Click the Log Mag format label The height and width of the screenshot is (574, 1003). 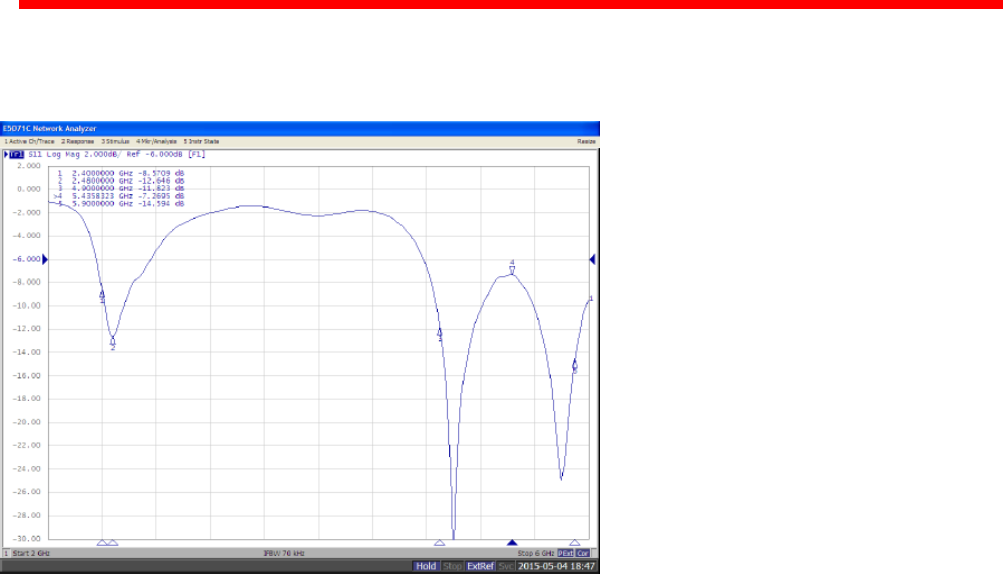(63, 154)
